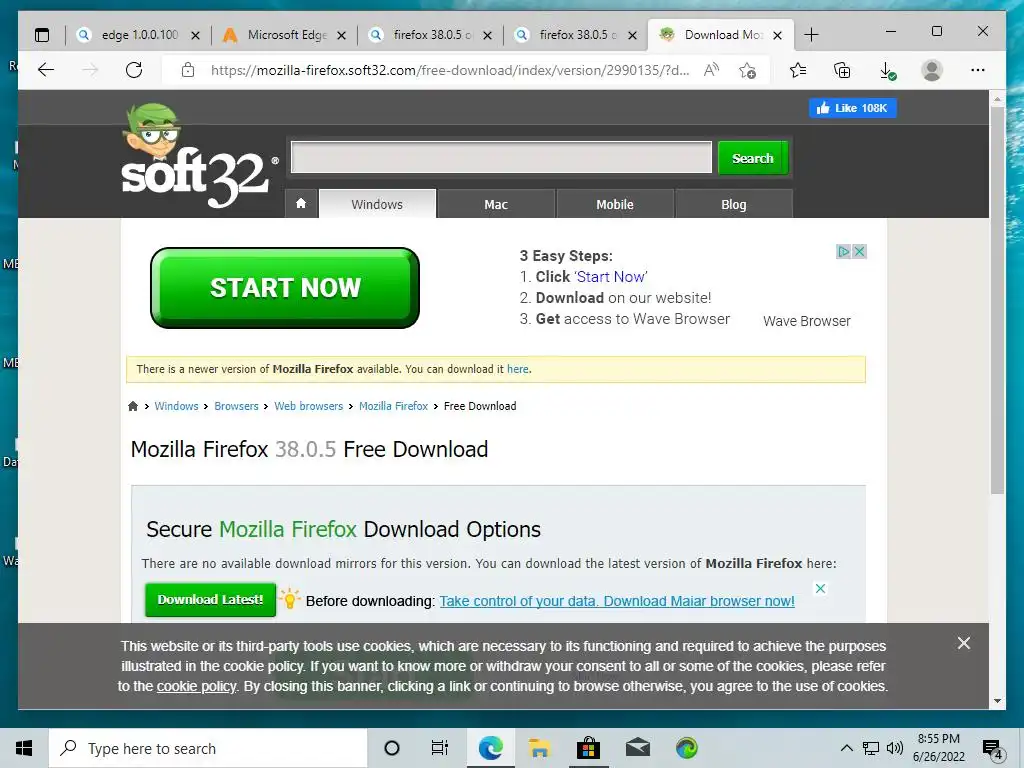
Task: Close the cookie notice banner
Action: [x=964, y=643]
